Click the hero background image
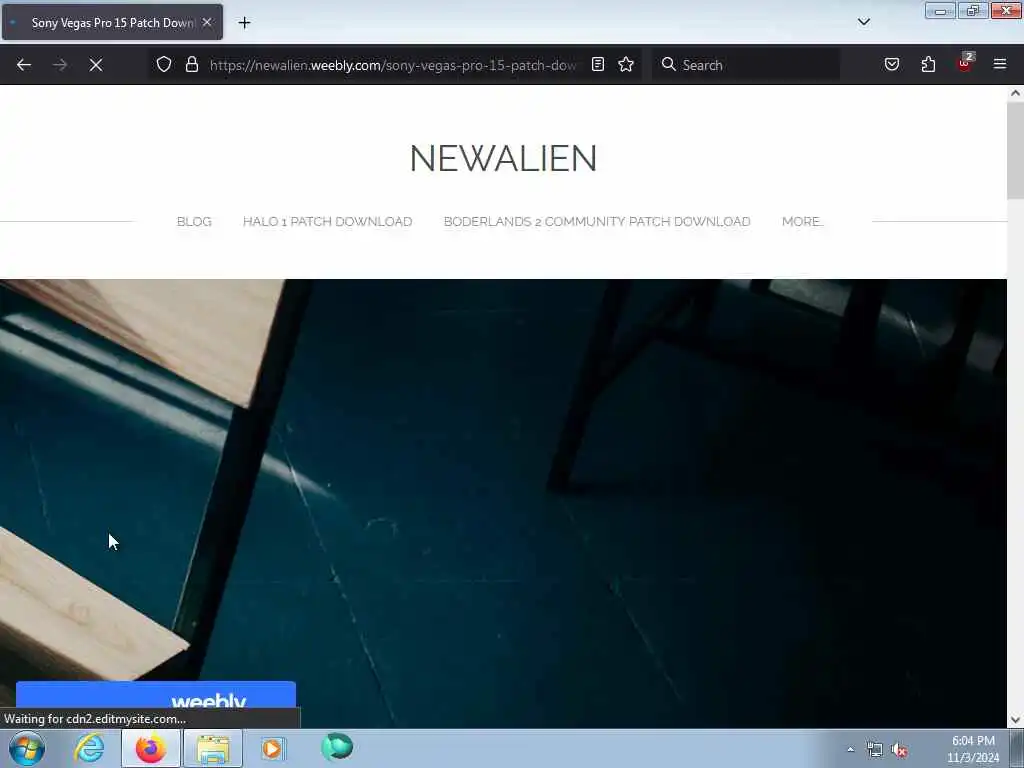Screen dimensions: 1024x768 (503, 503)
